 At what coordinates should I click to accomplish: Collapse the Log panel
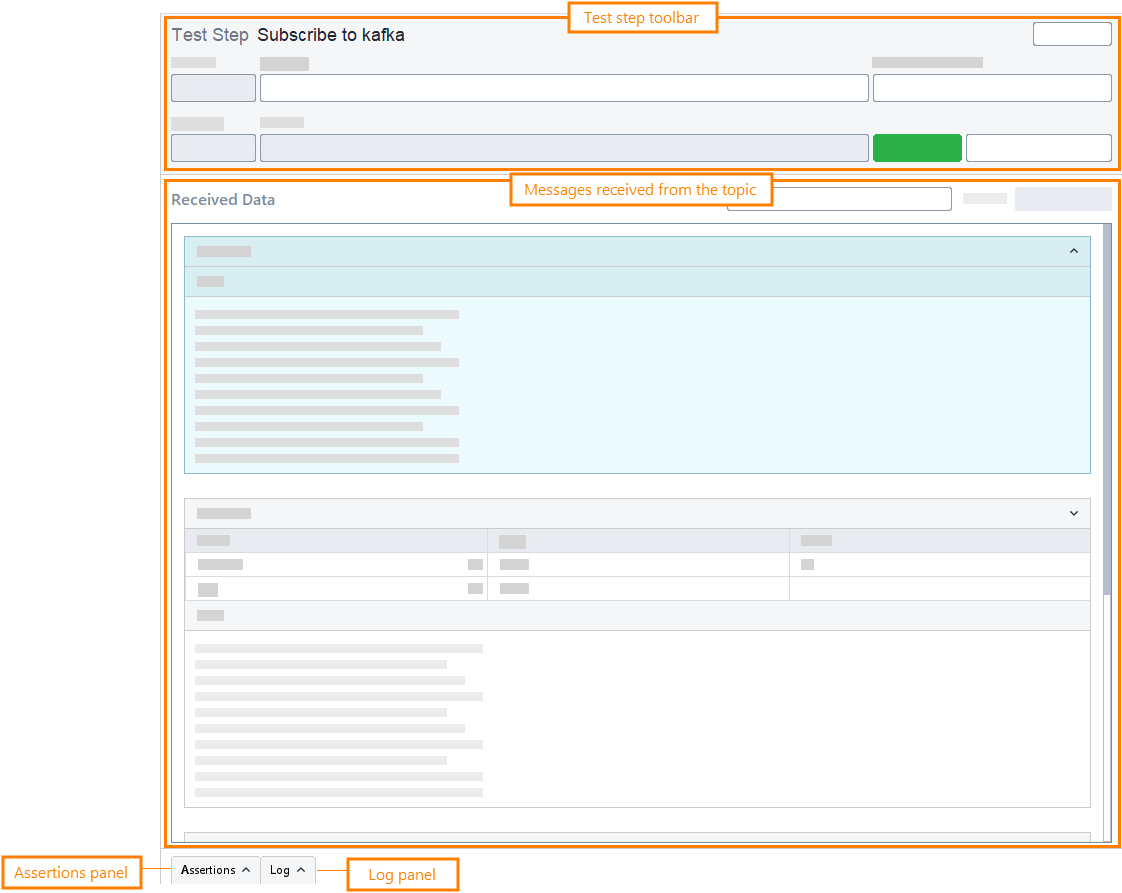[303, 869]
